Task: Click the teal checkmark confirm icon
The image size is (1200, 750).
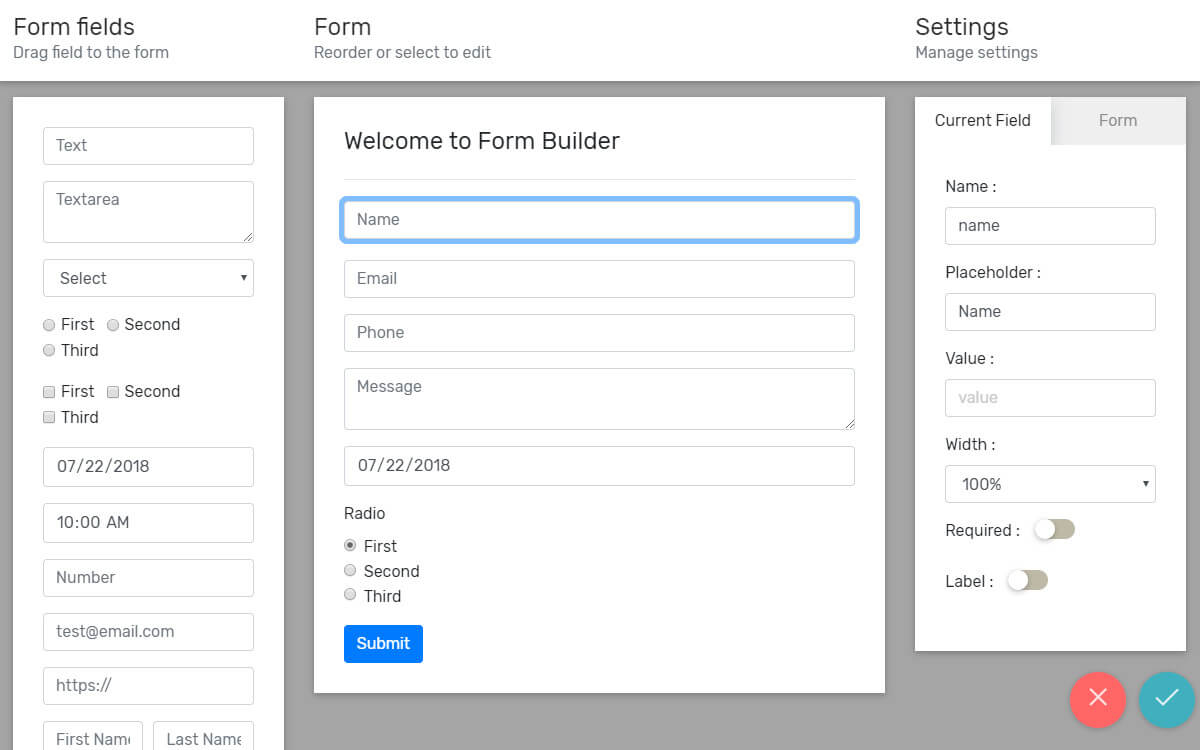Action: [x=1166, y=700]
